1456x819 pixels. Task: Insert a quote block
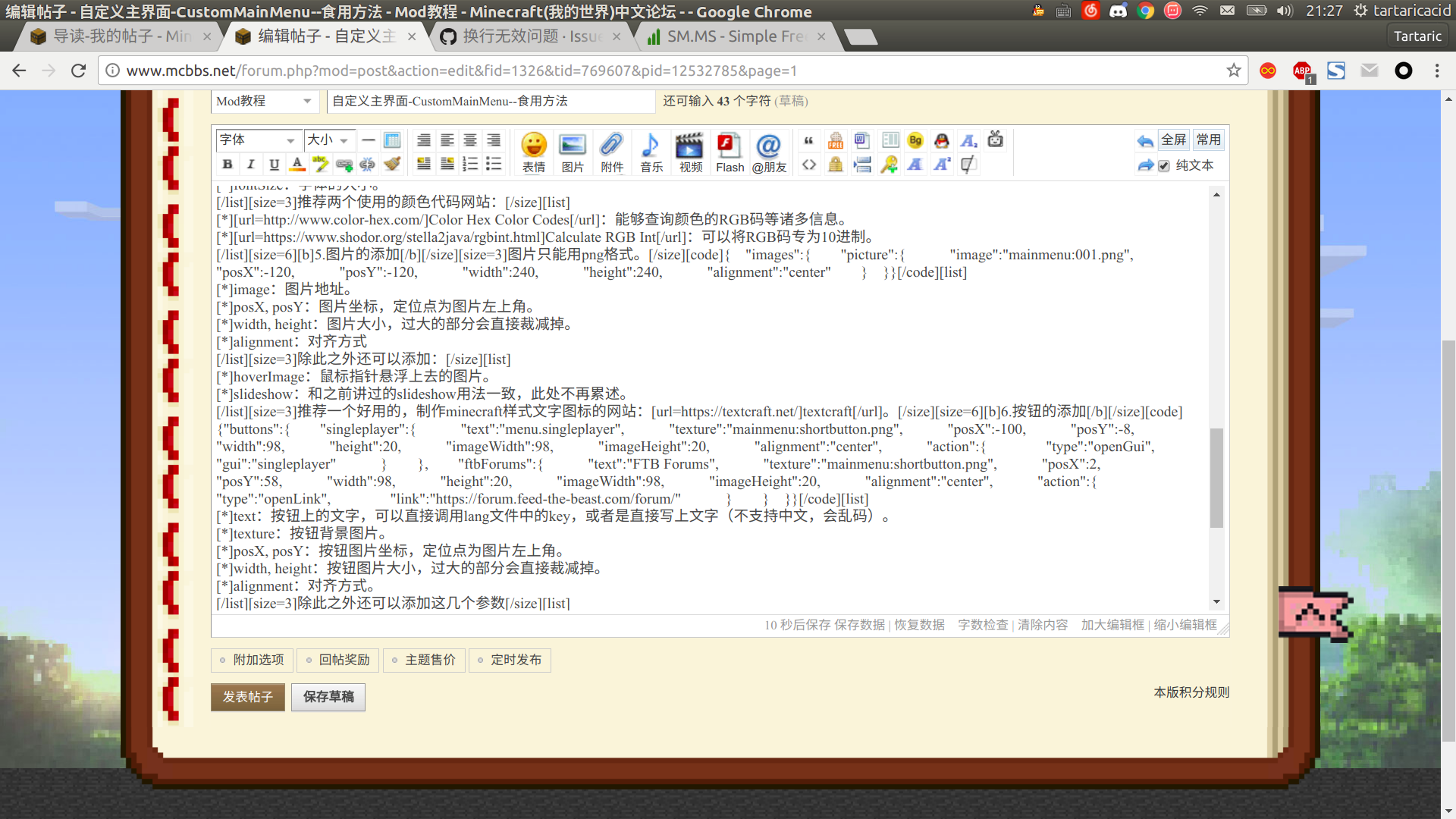click(809, 140)
